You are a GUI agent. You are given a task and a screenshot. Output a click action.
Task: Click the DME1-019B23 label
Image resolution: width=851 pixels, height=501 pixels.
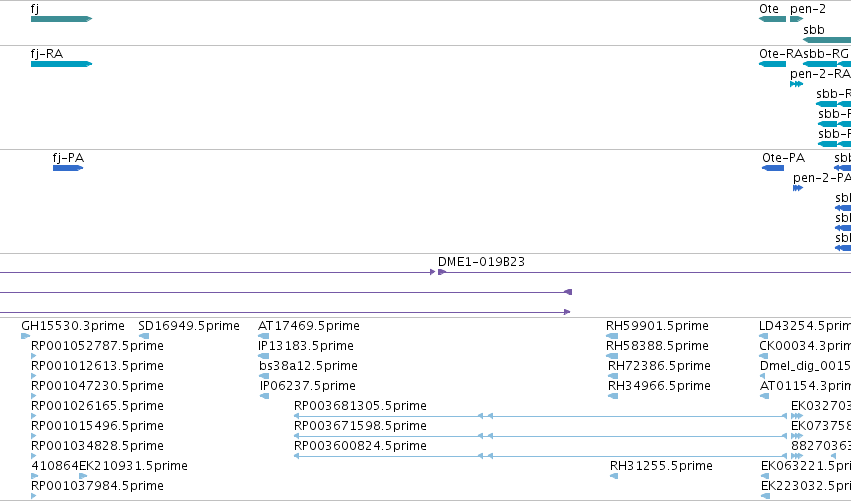pos(481,262)
